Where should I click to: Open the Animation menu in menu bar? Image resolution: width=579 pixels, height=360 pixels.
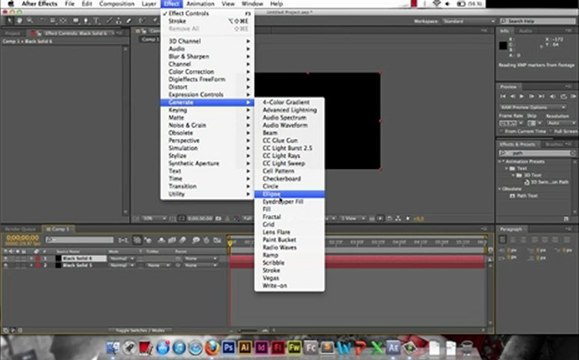coord(201,4)
